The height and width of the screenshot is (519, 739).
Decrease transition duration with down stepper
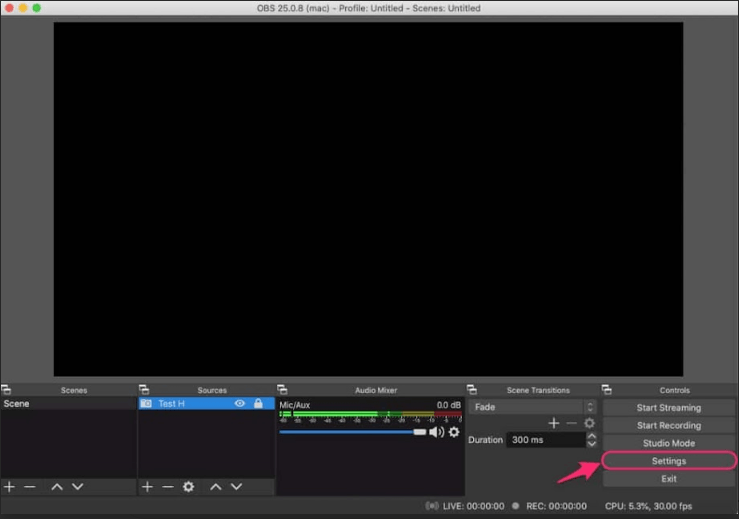(x=591, y=444)
